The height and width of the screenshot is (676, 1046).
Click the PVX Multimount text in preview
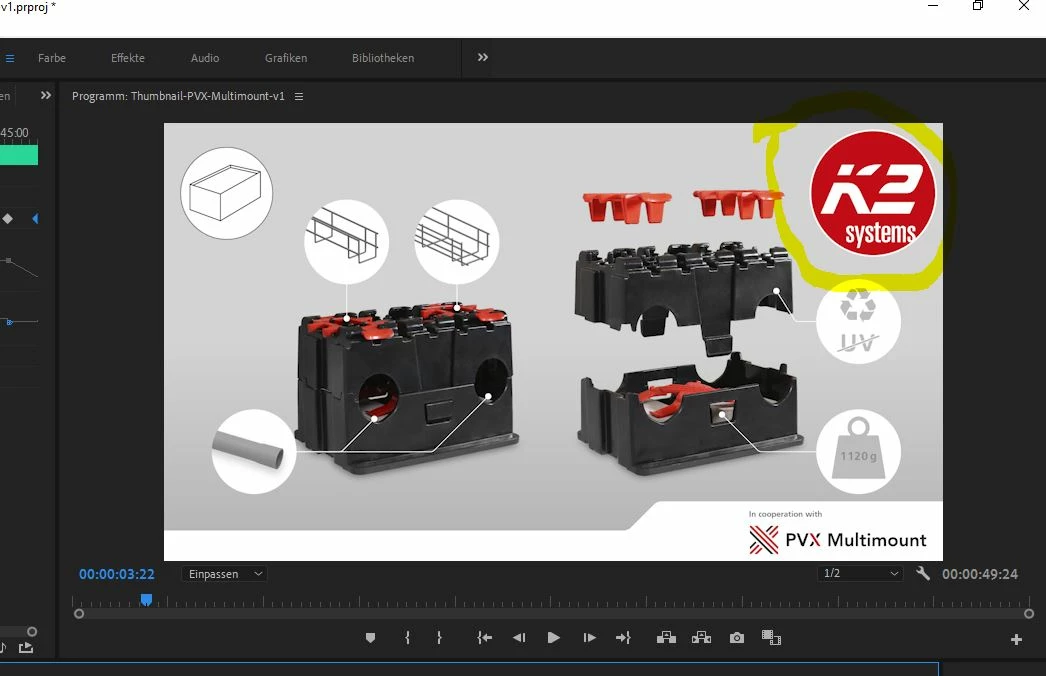pyautogui.click(x=856, y=540)
